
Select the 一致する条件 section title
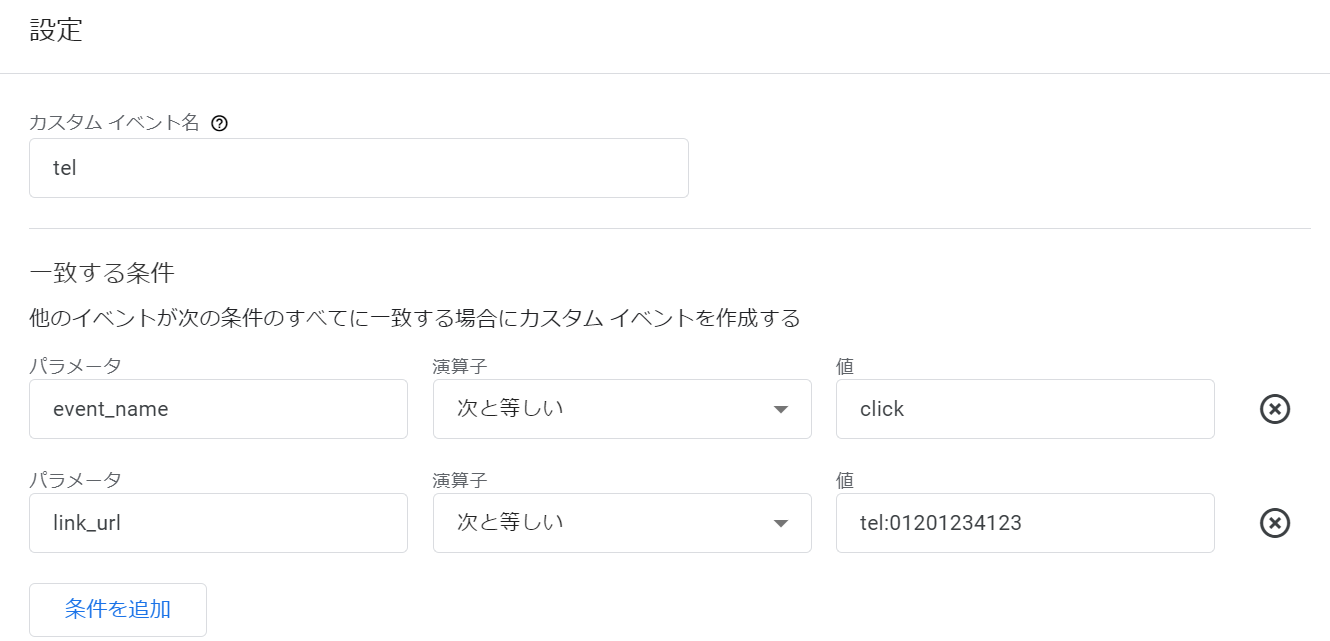click(102, 272)
